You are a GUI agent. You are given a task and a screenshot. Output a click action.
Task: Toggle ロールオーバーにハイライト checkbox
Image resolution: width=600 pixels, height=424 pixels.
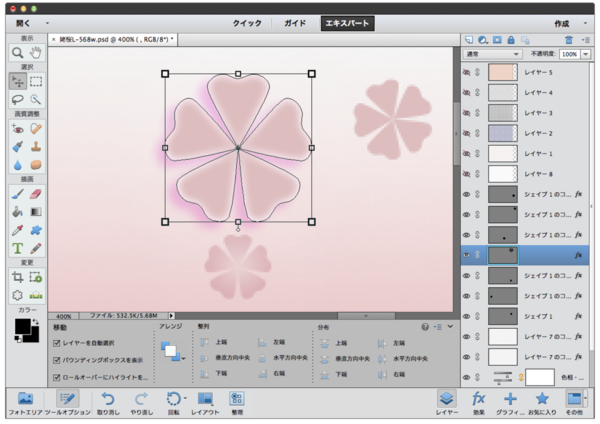coord(57,377)
